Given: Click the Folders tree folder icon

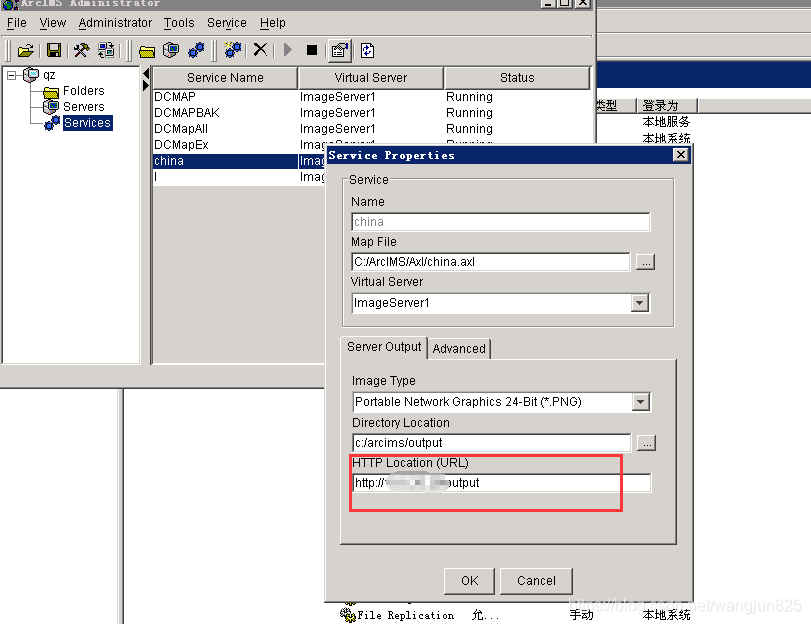Looking at the screenshot, I should (51, 92).
